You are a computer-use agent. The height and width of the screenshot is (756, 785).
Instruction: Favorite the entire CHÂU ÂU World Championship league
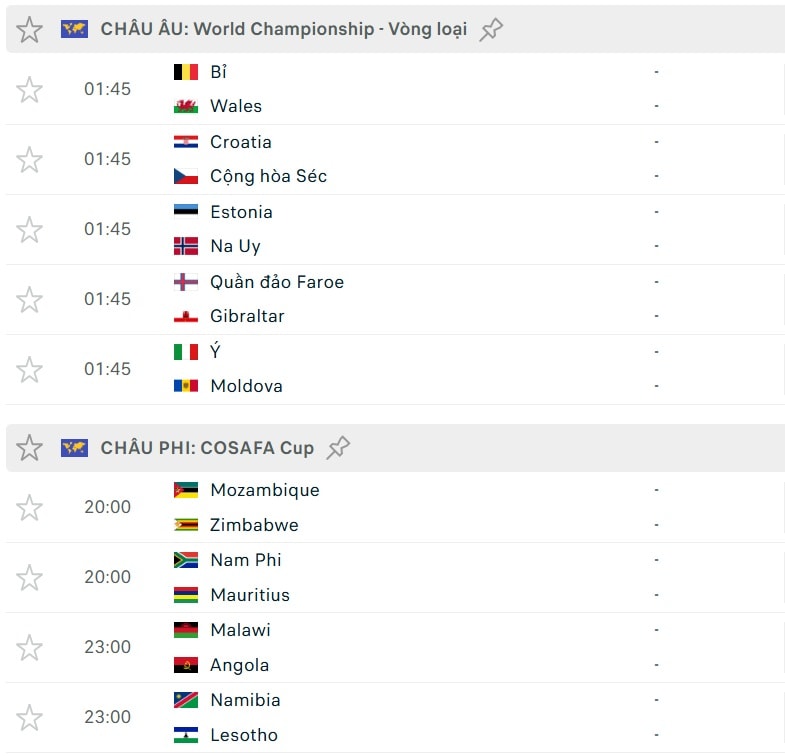click(29, 30)
